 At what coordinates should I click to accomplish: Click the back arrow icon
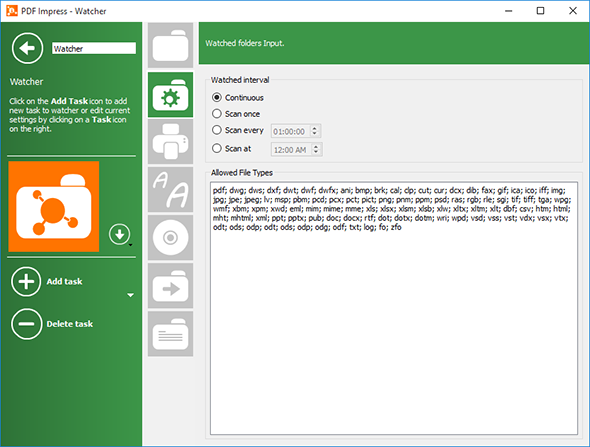tap(27, 48)
